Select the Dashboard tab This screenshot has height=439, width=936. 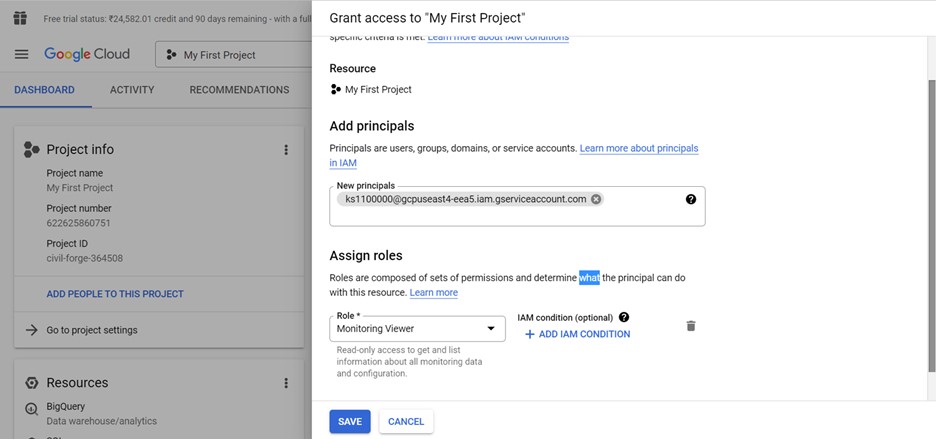pos(44,90)
